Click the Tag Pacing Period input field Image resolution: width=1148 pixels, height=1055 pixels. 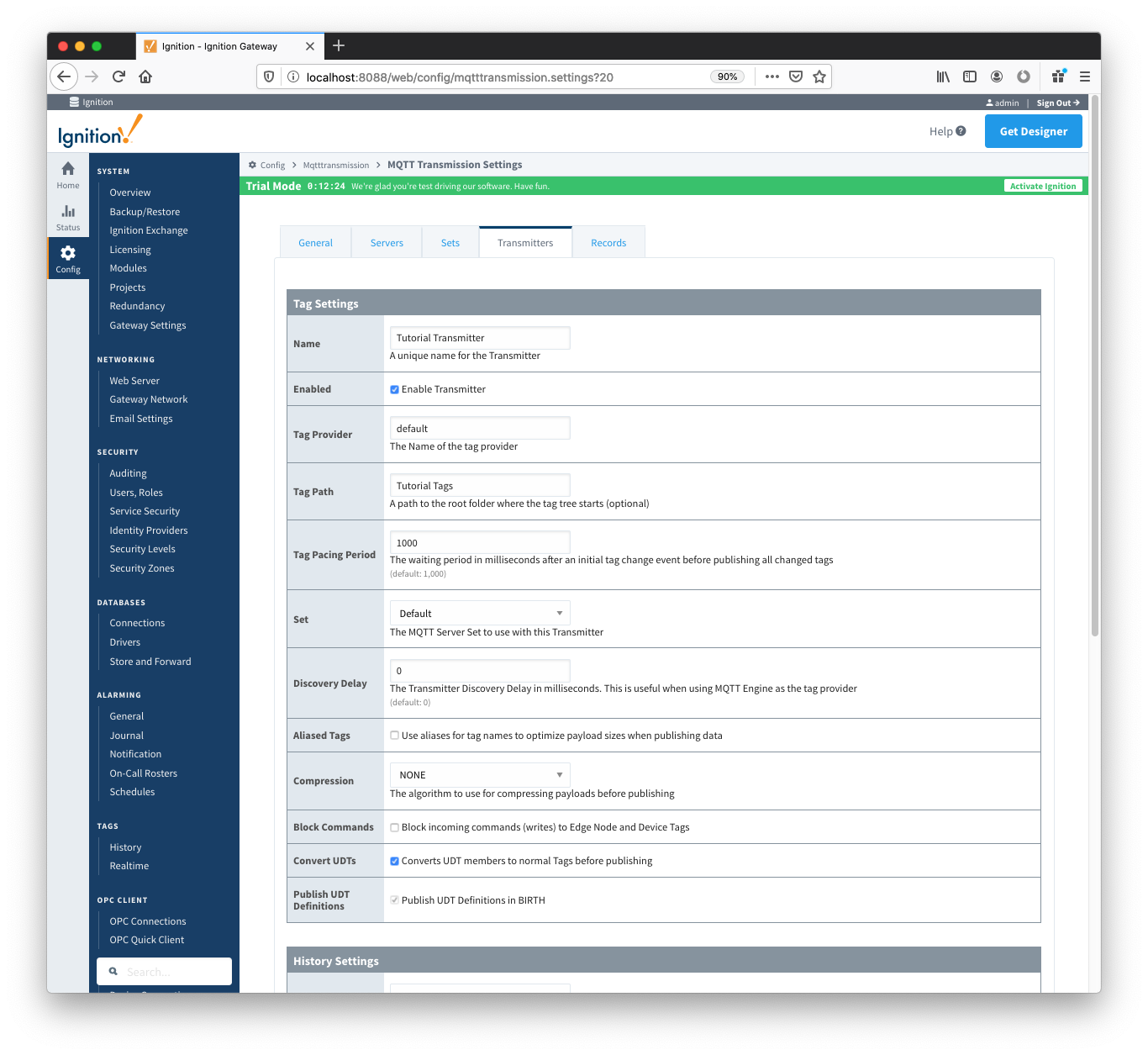(480, 543)
